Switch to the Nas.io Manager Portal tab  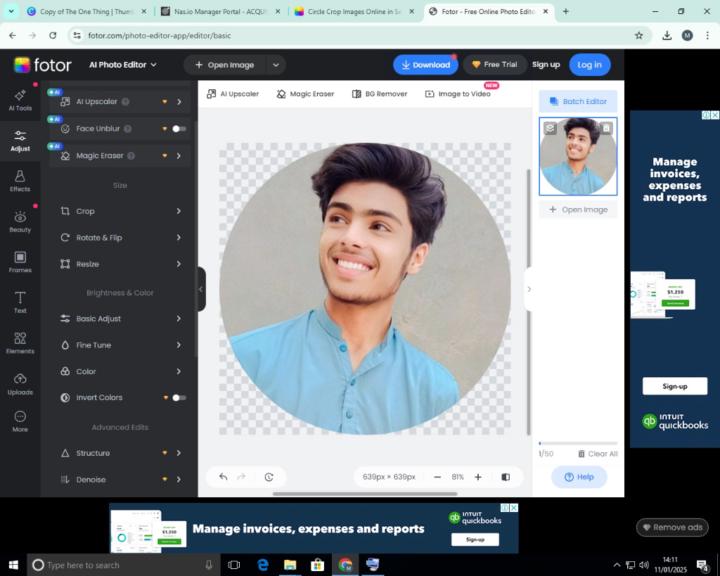click(220, 11)
